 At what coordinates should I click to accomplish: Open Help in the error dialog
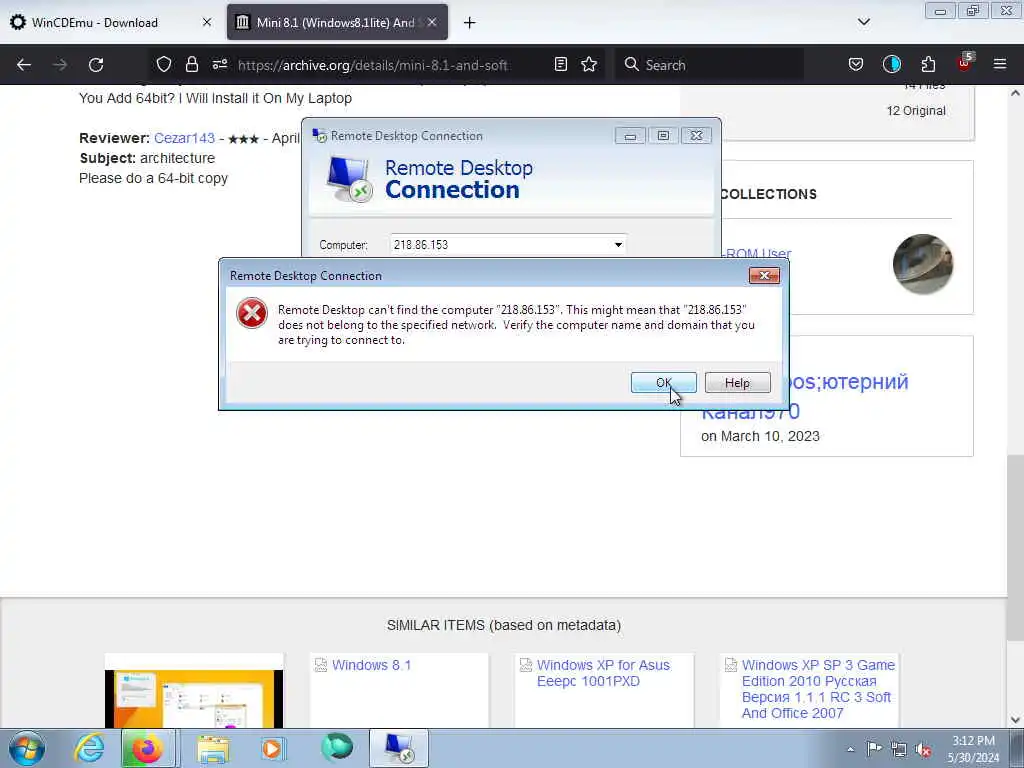pos(737,383)
